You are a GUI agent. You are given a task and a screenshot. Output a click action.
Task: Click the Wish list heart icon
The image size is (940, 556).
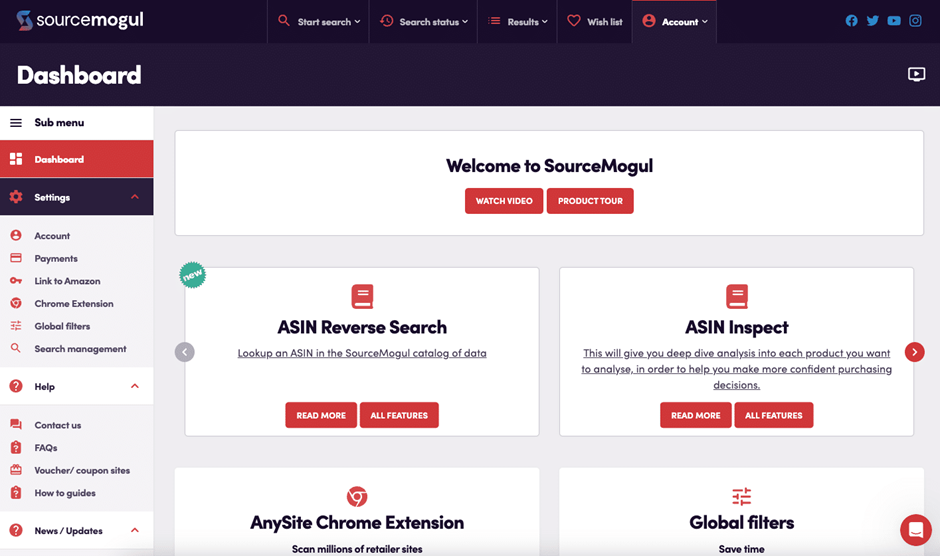pyautogui.click(x=574, y=21)
